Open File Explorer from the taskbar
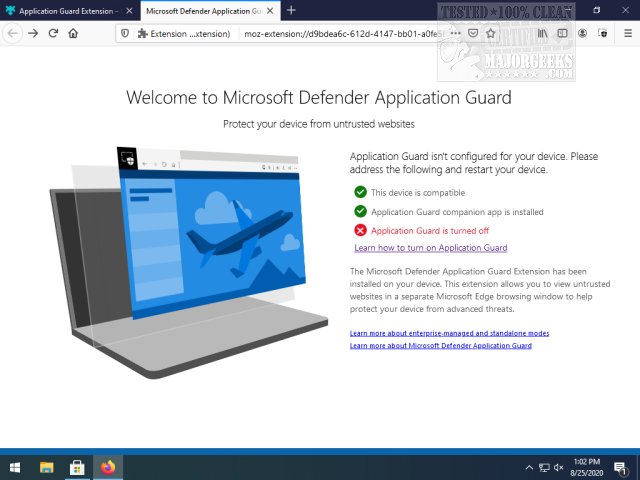The height and width of the screenshot is (480, 640). point(47,467)
